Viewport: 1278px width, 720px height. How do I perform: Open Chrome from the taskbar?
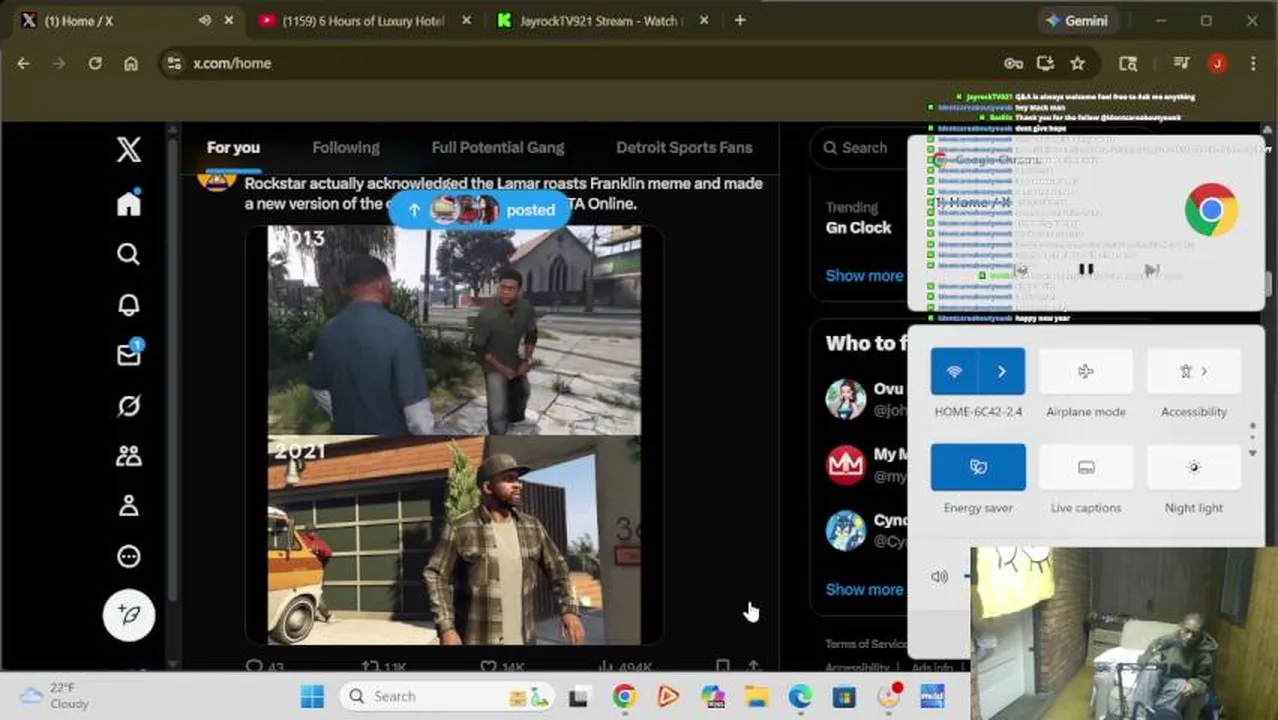click(624, 696)
